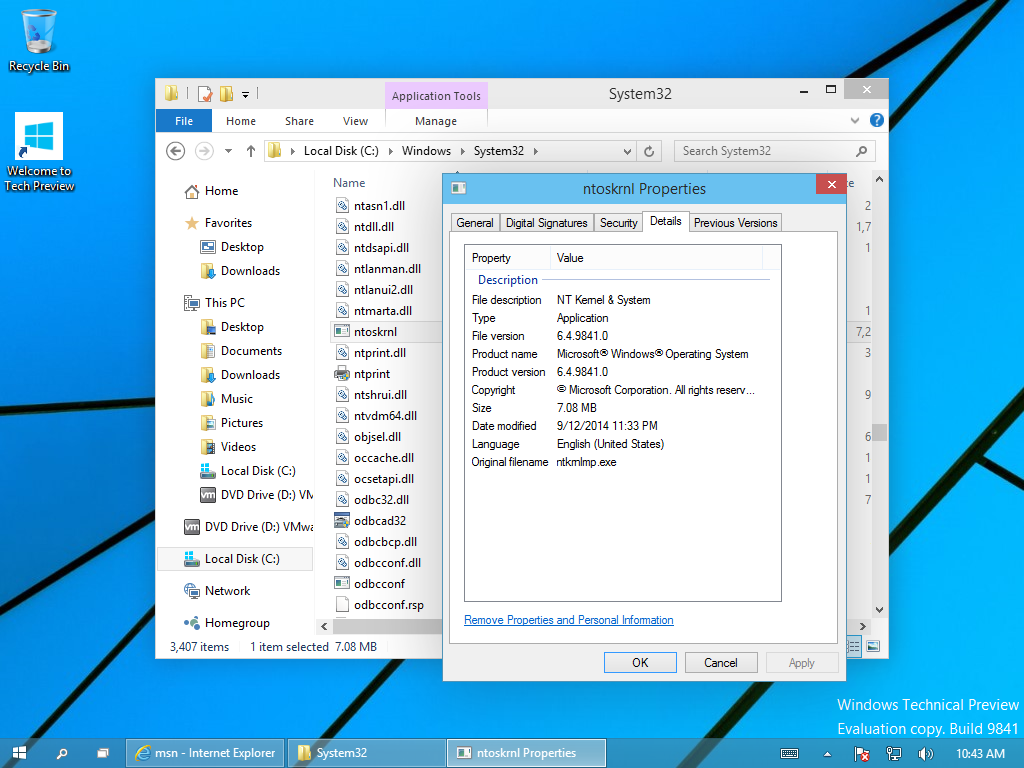The height and width of the screenshot is (768, 1024).
Task: Select Local Disk (C:) in navigation pane
Action: click(242, 559)
